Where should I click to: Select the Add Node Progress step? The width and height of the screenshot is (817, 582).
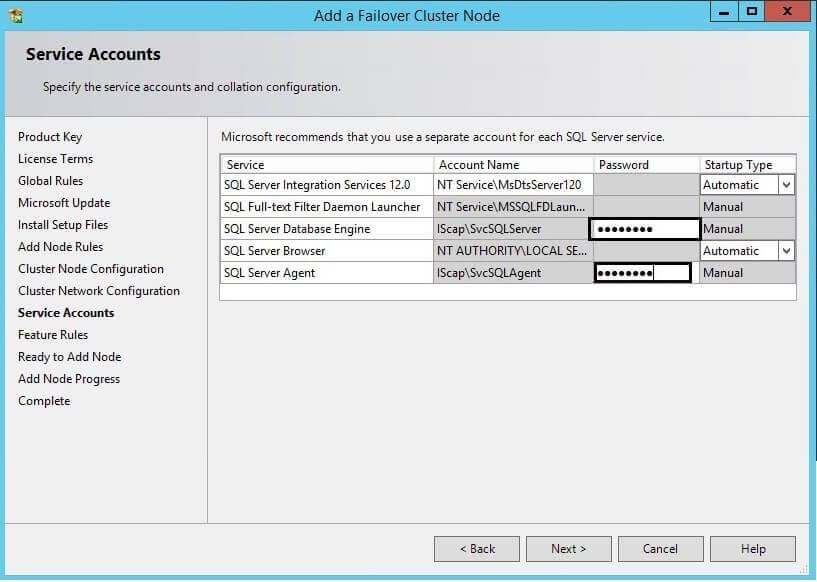click(x=69, y=379)
